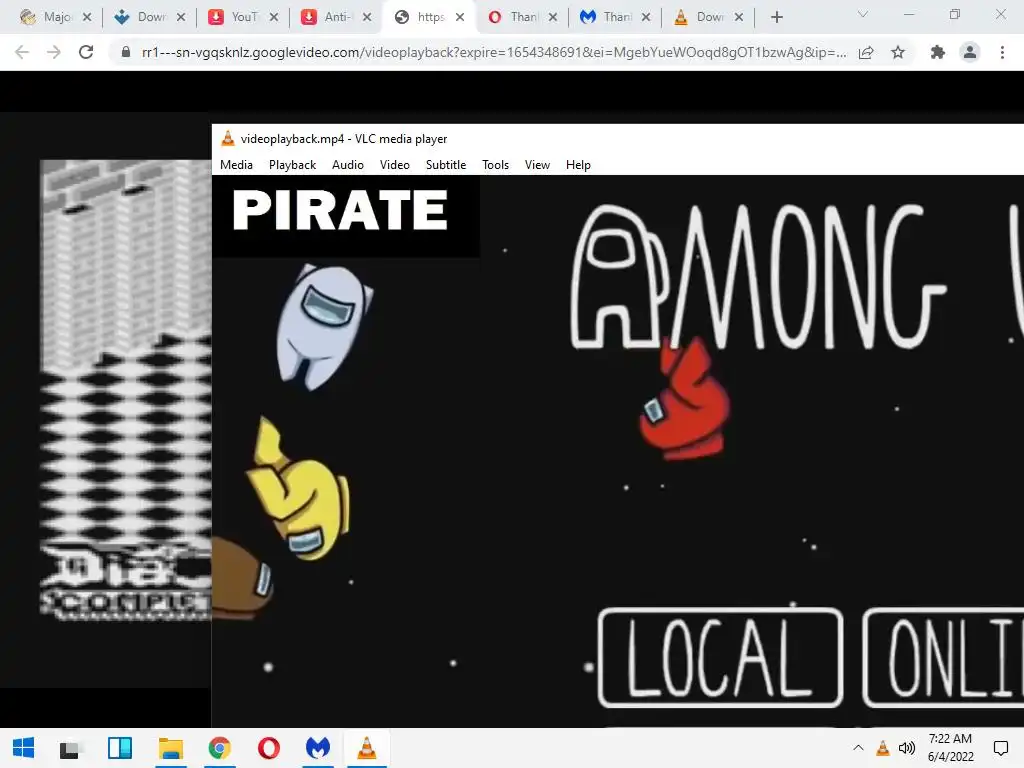
Task: Click VLC cone in system tray
Action: 882,748
